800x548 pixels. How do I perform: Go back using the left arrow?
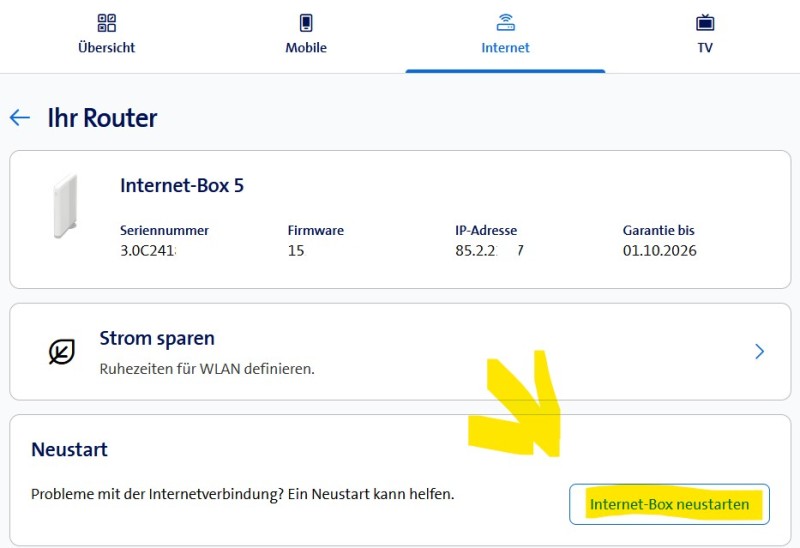[20, 118]
